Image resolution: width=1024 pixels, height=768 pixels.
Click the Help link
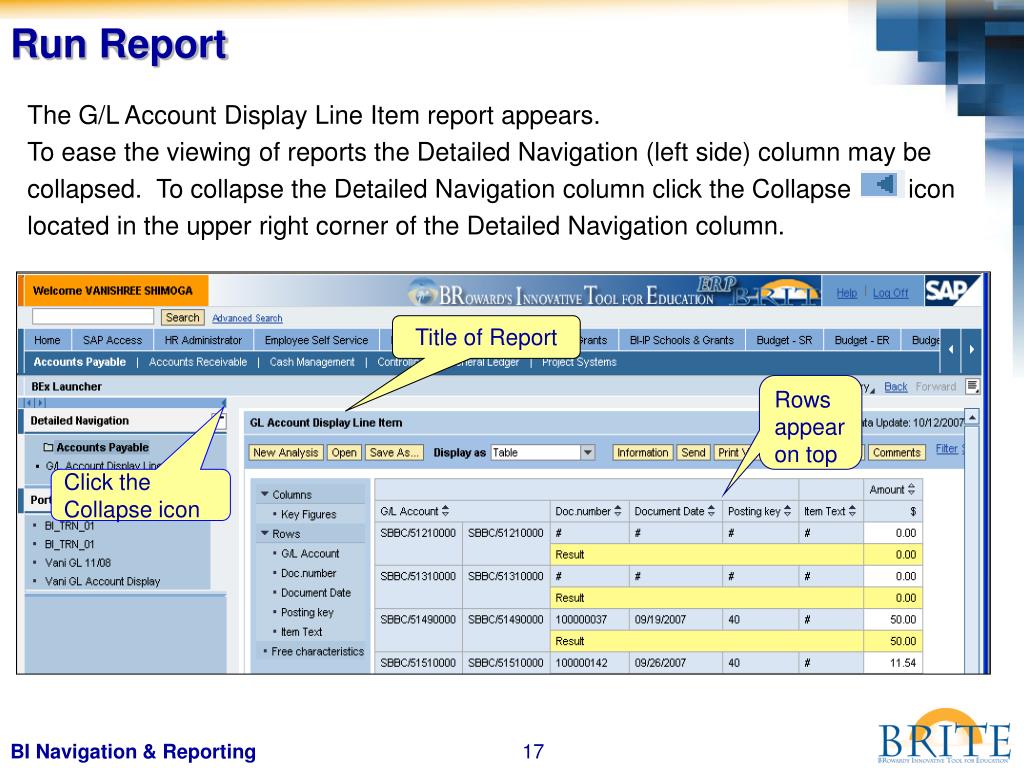click(846, 293)
